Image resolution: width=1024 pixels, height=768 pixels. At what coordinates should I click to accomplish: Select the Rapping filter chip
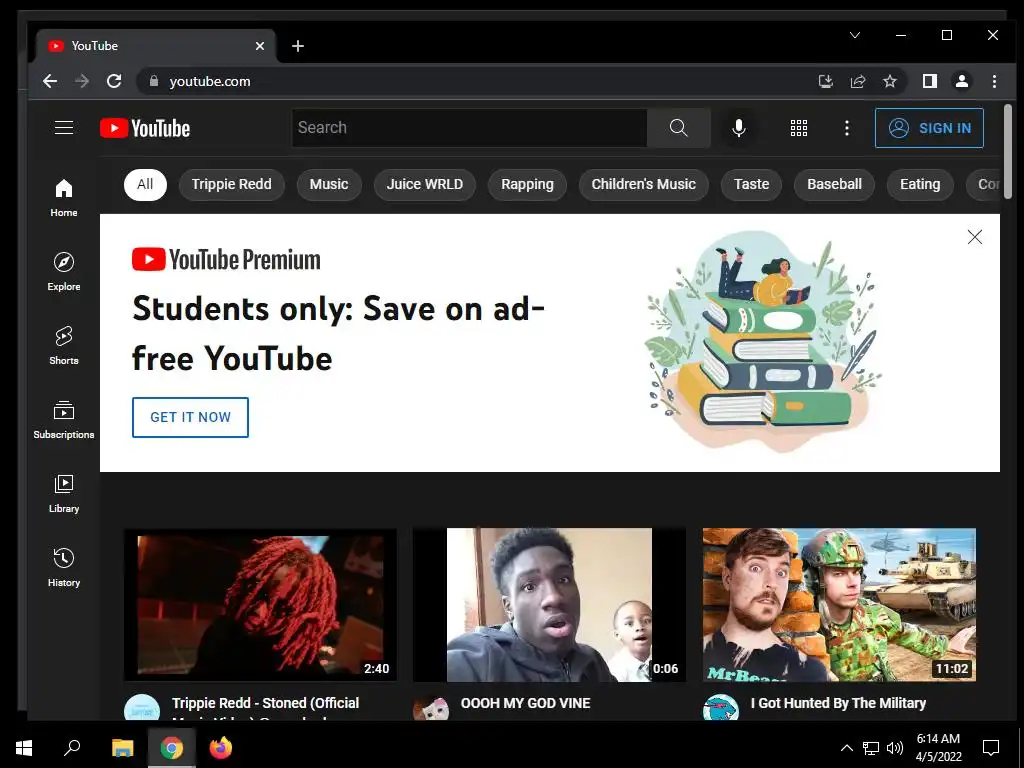click(527, 185)
